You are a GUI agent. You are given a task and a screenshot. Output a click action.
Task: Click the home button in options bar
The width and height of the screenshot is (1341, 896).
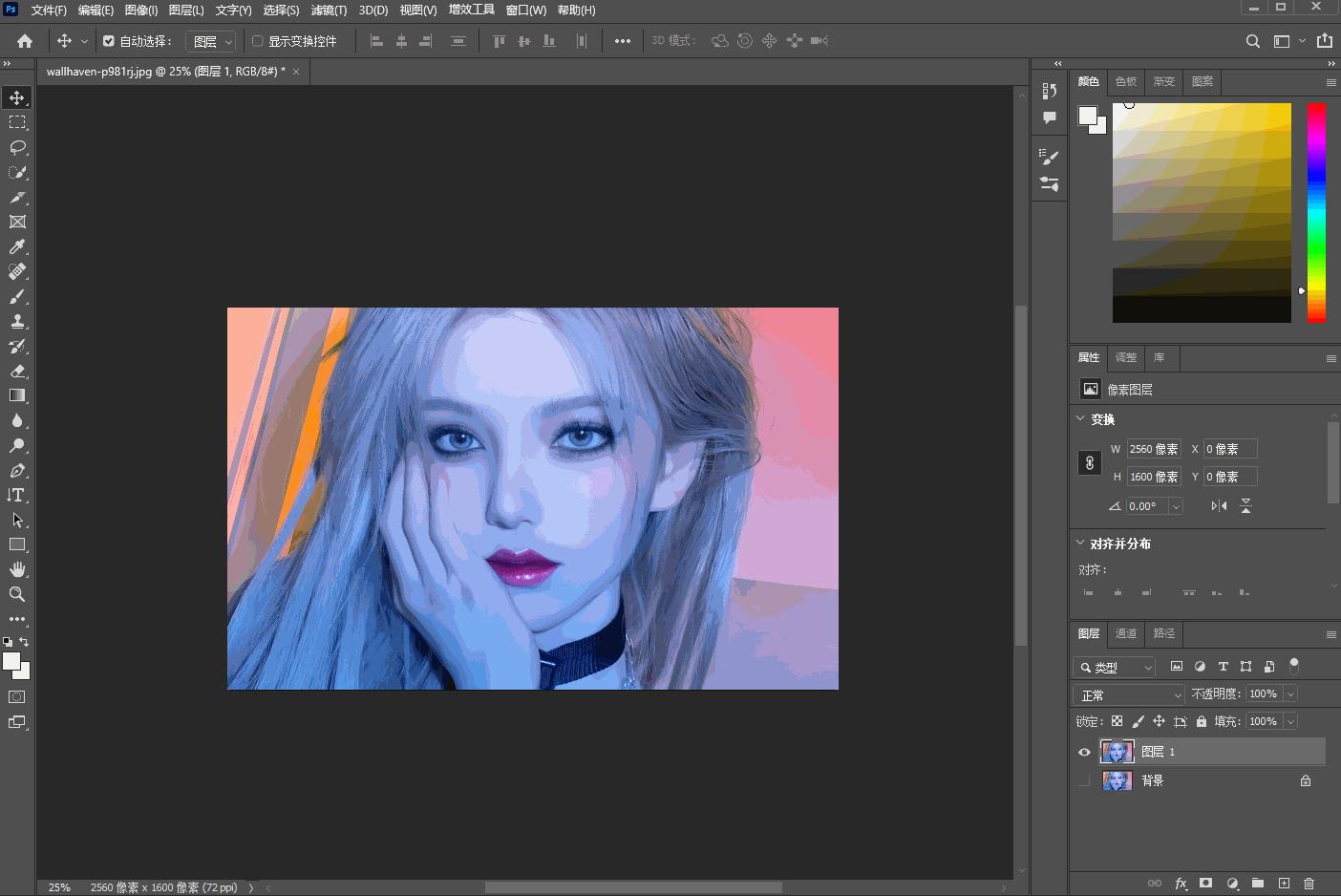tap(25, 41)
